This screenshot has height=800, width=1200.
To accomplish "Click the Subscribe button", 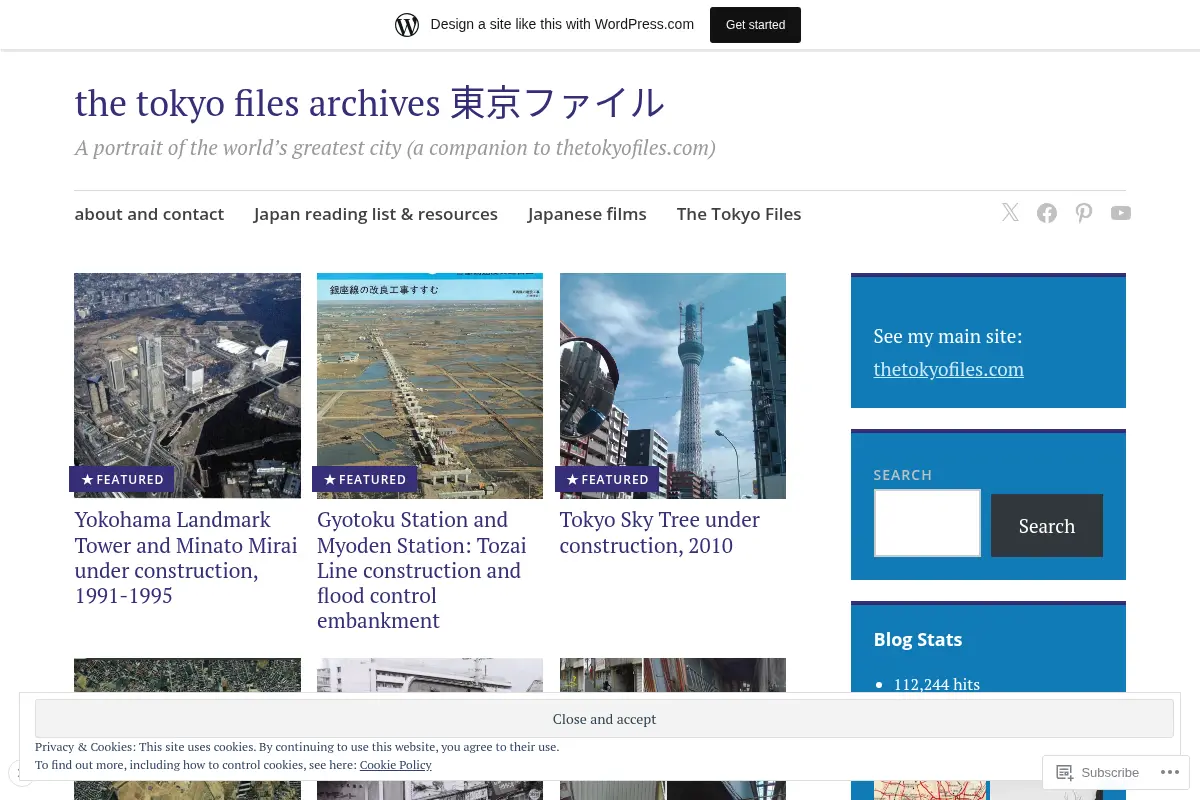I will (1098, 772).
